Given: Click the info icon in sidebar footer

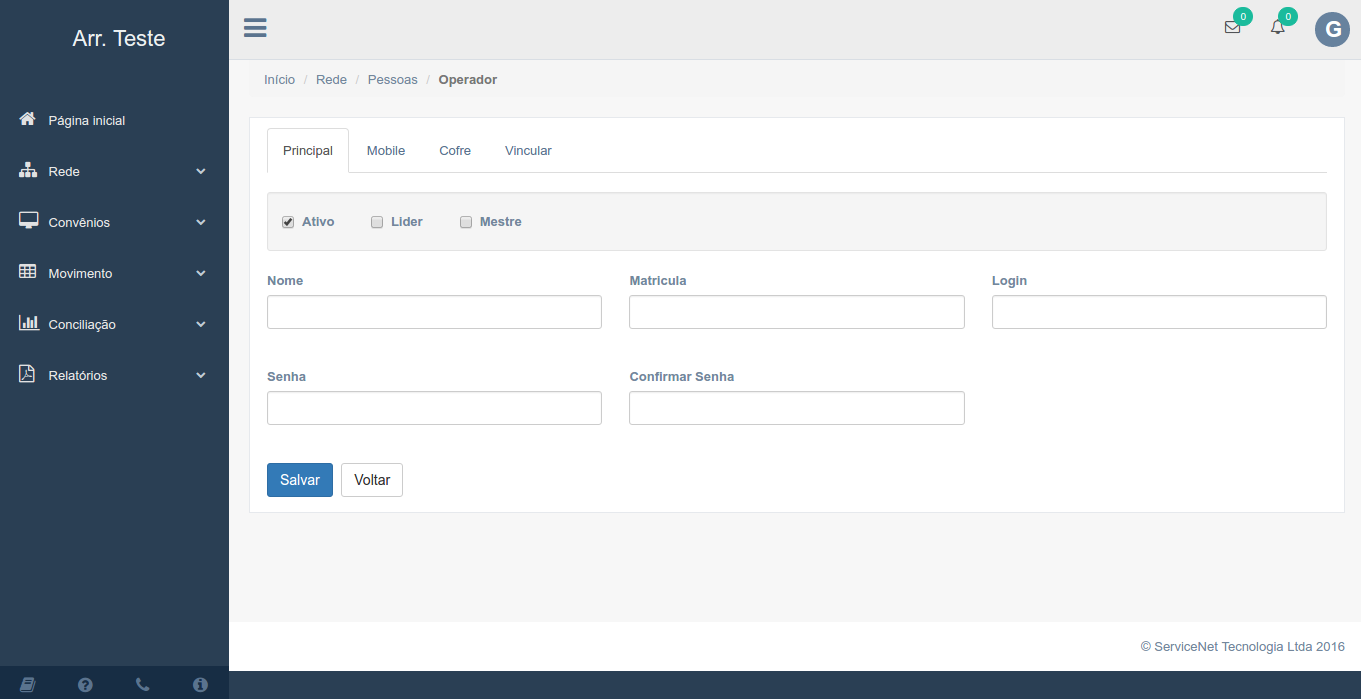Looking at the screenshot, I should (x=200, y=685).
